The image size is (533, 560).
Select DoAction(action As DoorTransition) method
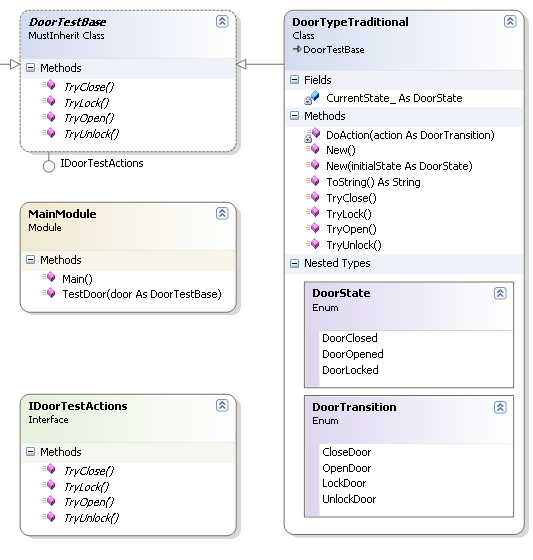coord(410,135)
